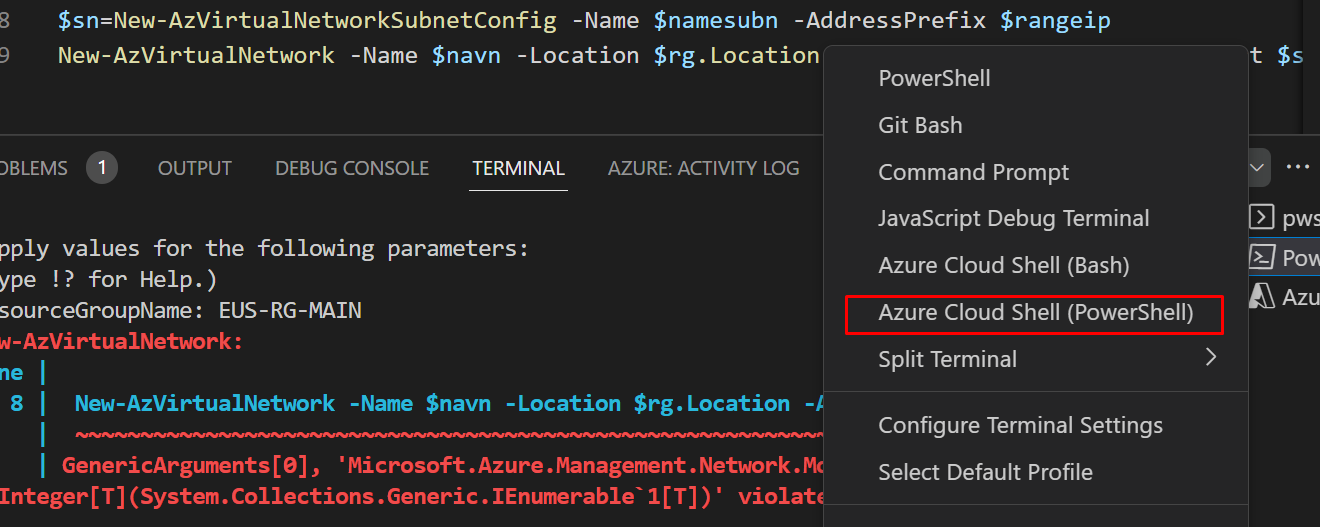1320x527 pixels.
Task: Select the pwsh terminal icon in list
Action: click(x=1264, y=217)
